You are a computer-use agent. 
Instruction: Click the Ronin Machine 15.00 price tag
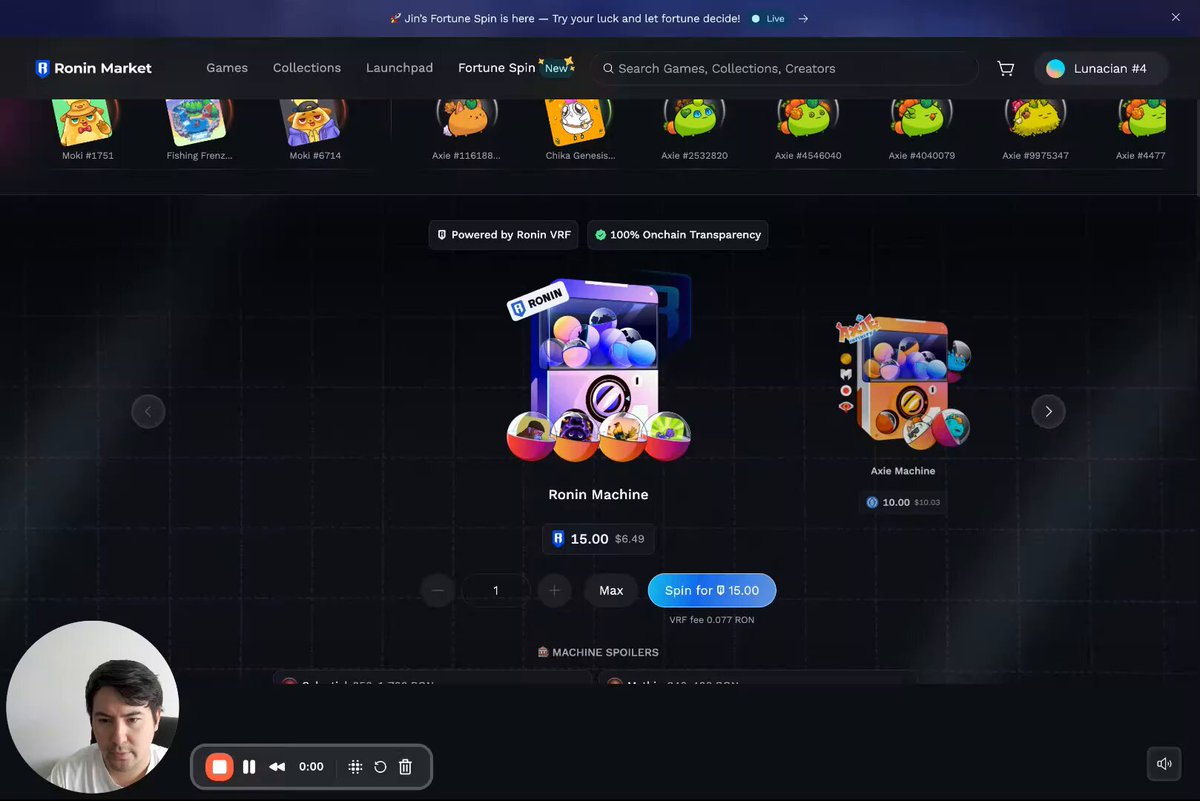tap(598, 539)
